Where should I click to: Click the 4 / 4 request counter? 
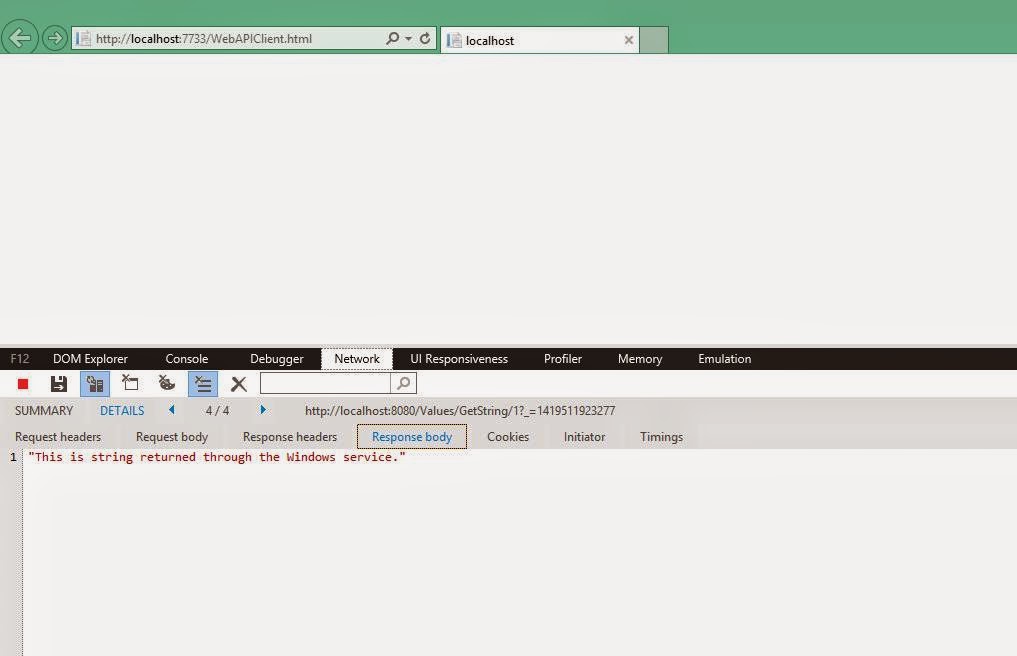(x=217, y=411)
